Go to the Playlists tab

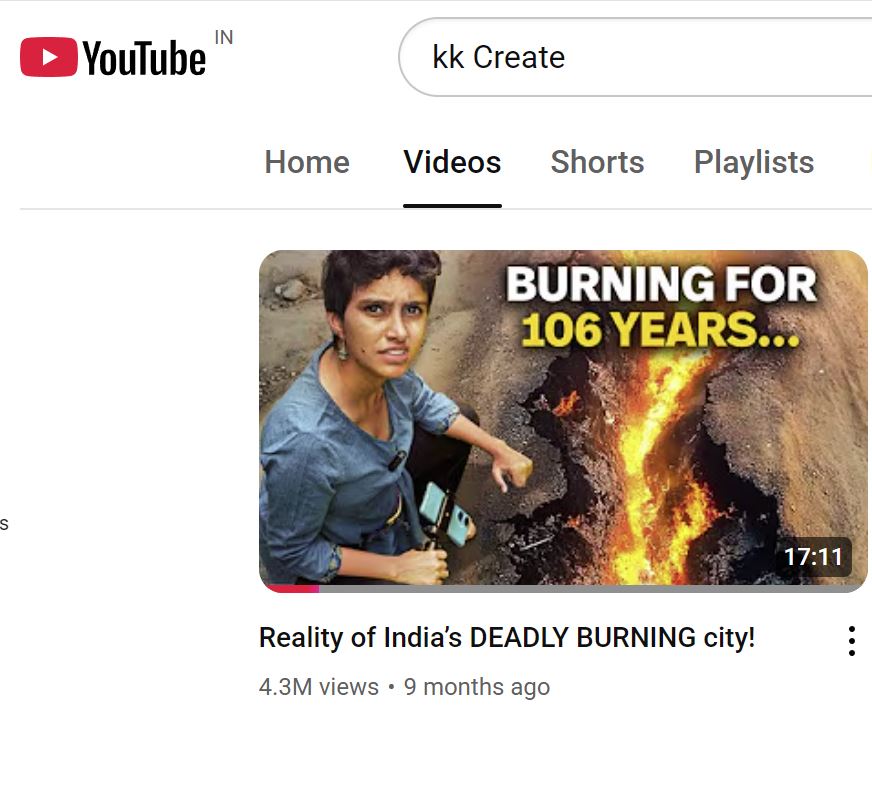pos(754,162)
